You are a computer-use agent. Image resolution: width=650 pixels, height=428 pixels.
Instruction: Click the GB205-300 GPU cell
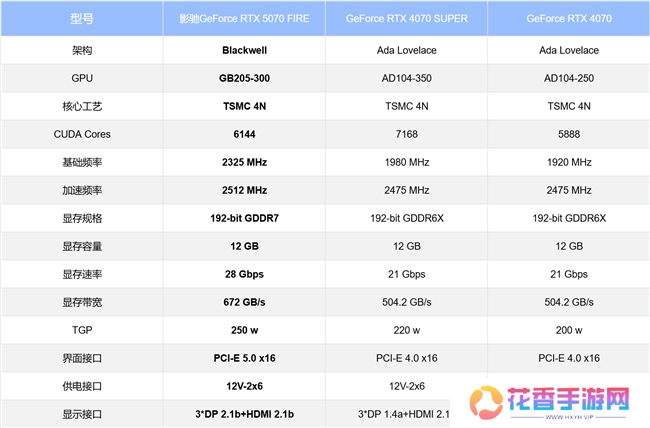[x=244, y=77]
